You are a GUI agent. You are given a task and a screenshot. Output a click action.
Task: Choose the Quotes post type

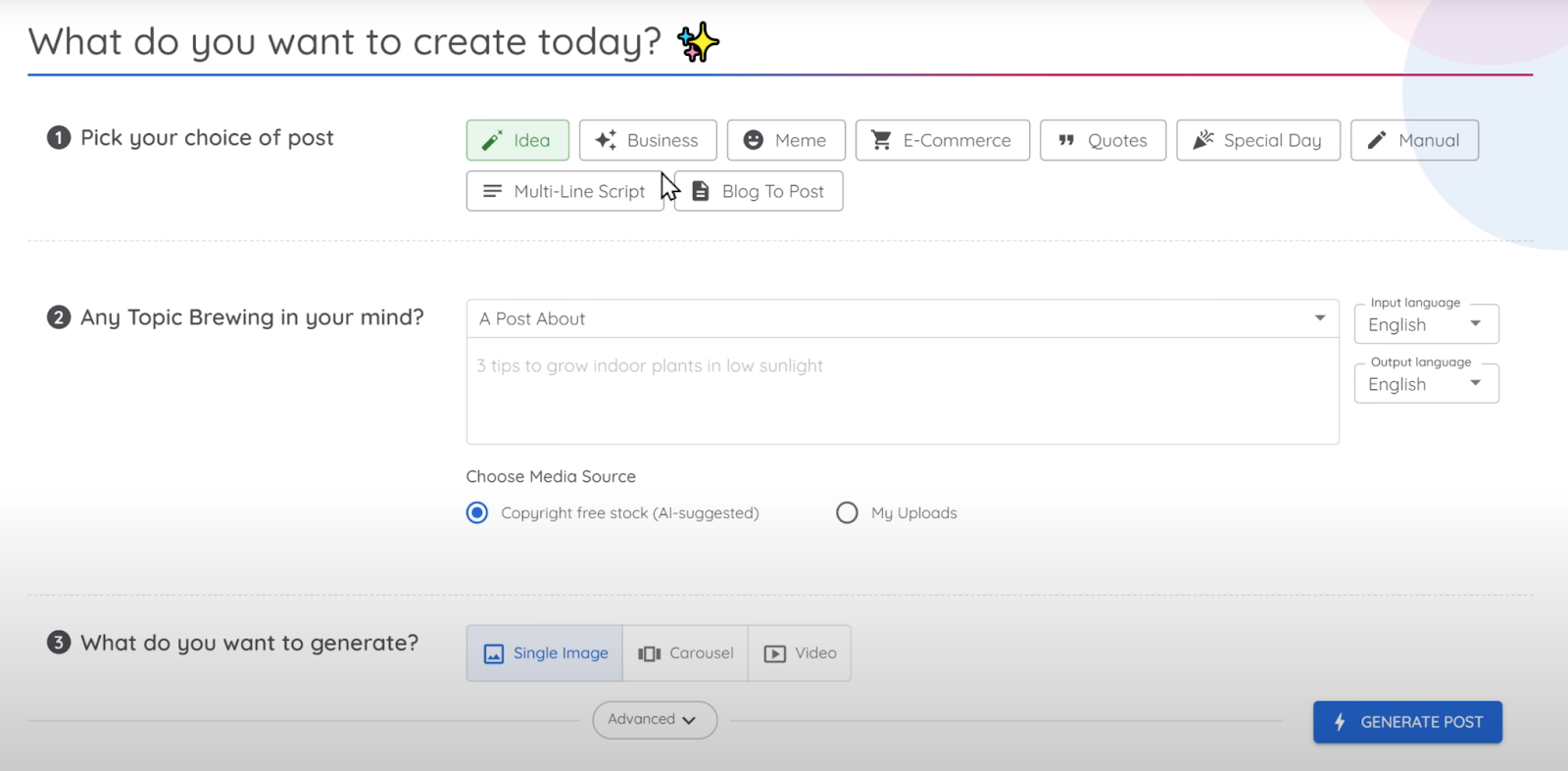(x=1102, y=140)
